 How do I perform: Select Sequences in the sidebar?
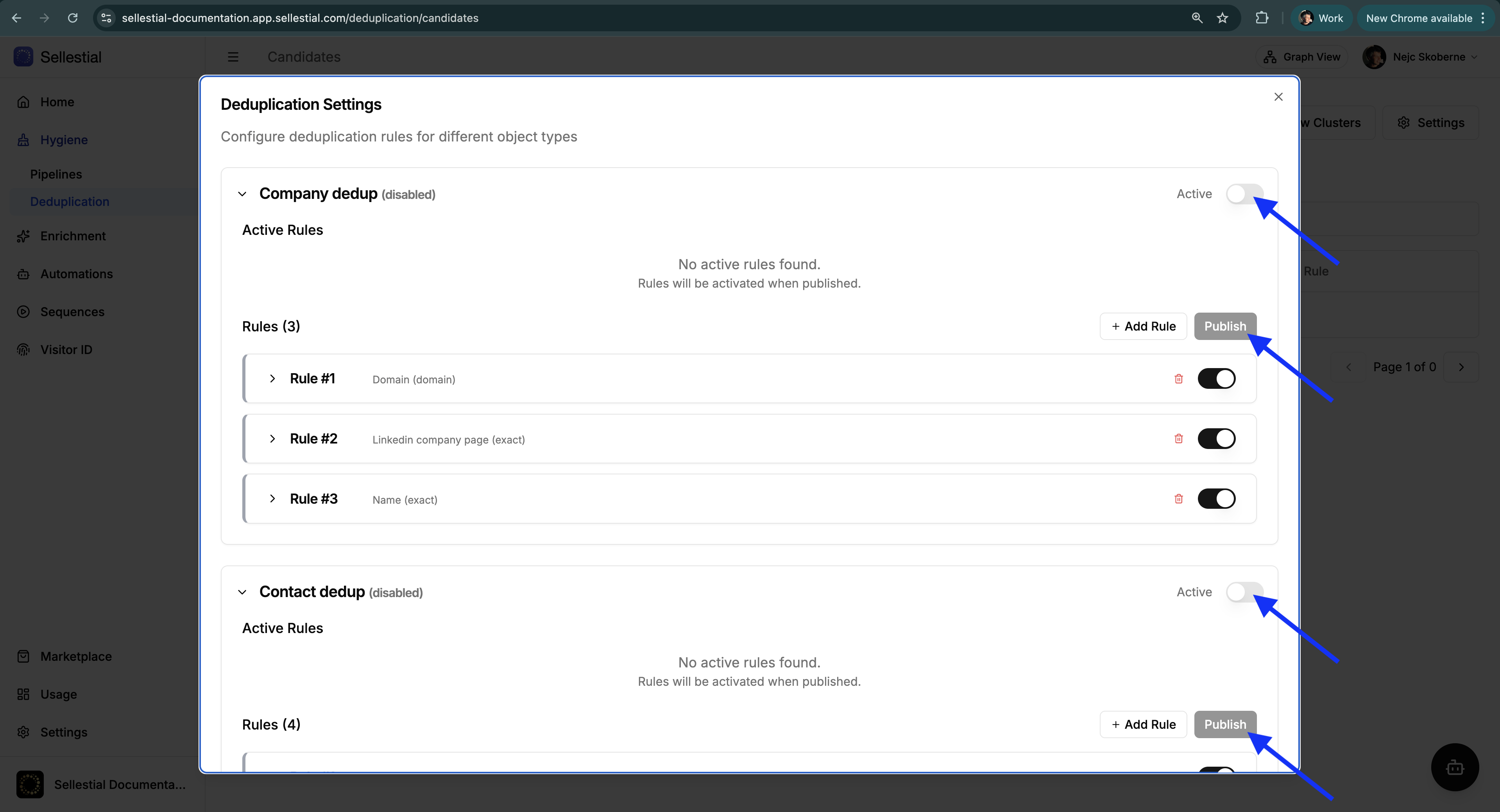[72, 311]
